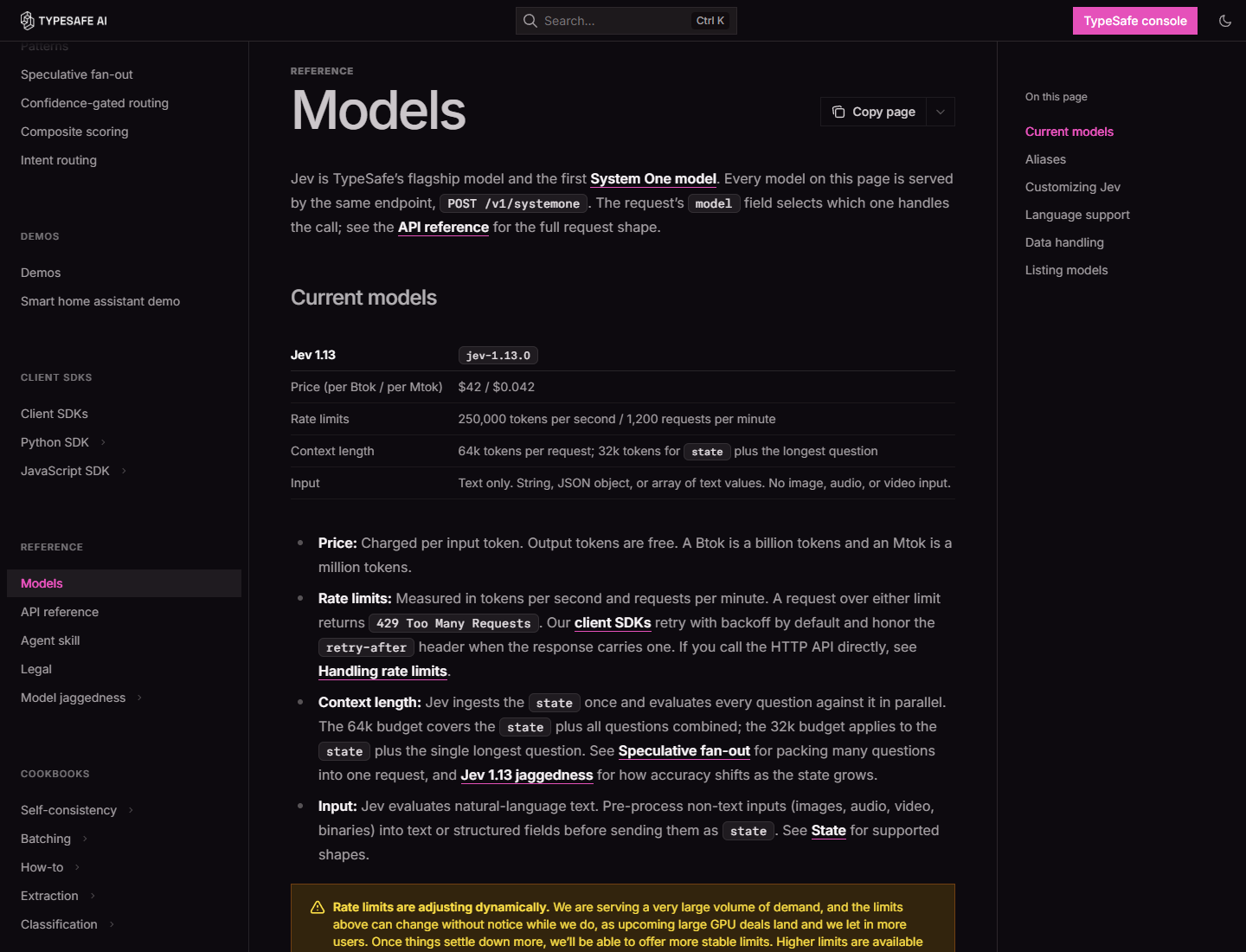Click the Copy page button
This screenshot has height=952, width=1246.
[874, 112]
